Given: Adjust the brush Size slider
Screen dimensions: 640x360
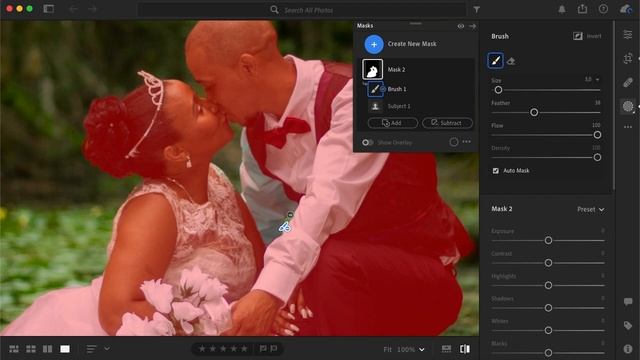Looking at the screenshot, I should tap(498, 90).
